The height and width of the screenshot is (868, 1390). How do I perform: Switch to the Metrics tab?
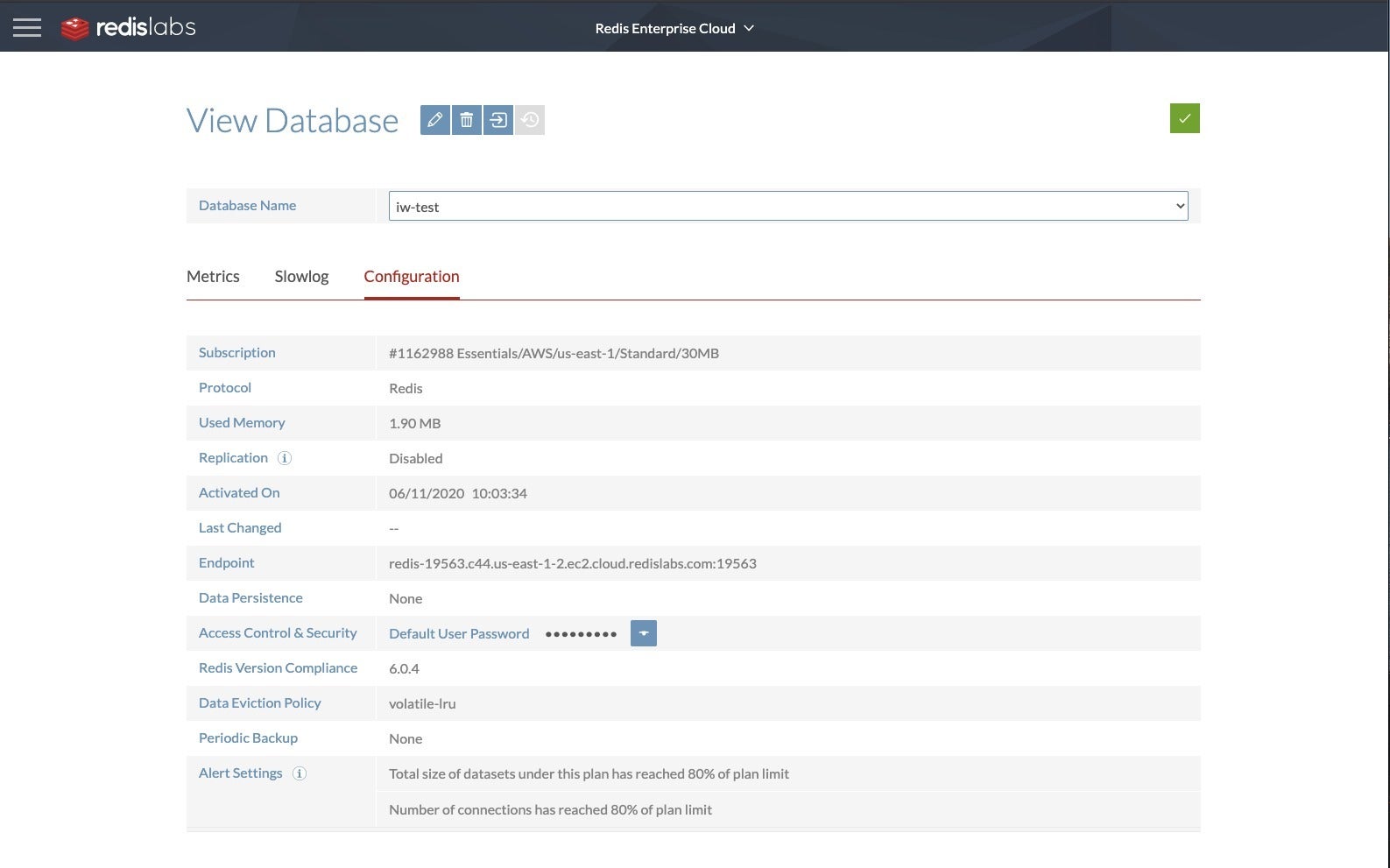point(213,277)
